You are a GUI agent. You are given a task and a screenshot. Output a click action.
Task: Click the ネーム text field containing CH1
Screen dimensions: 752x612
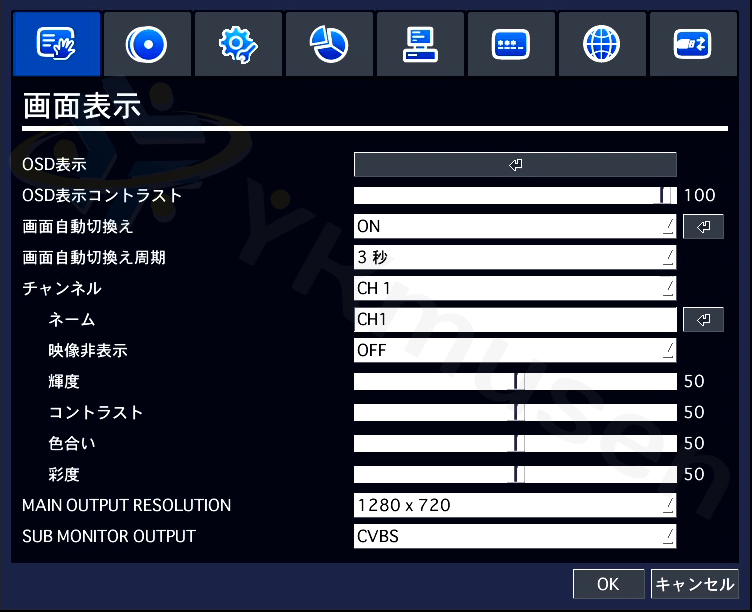pos(515,320)
